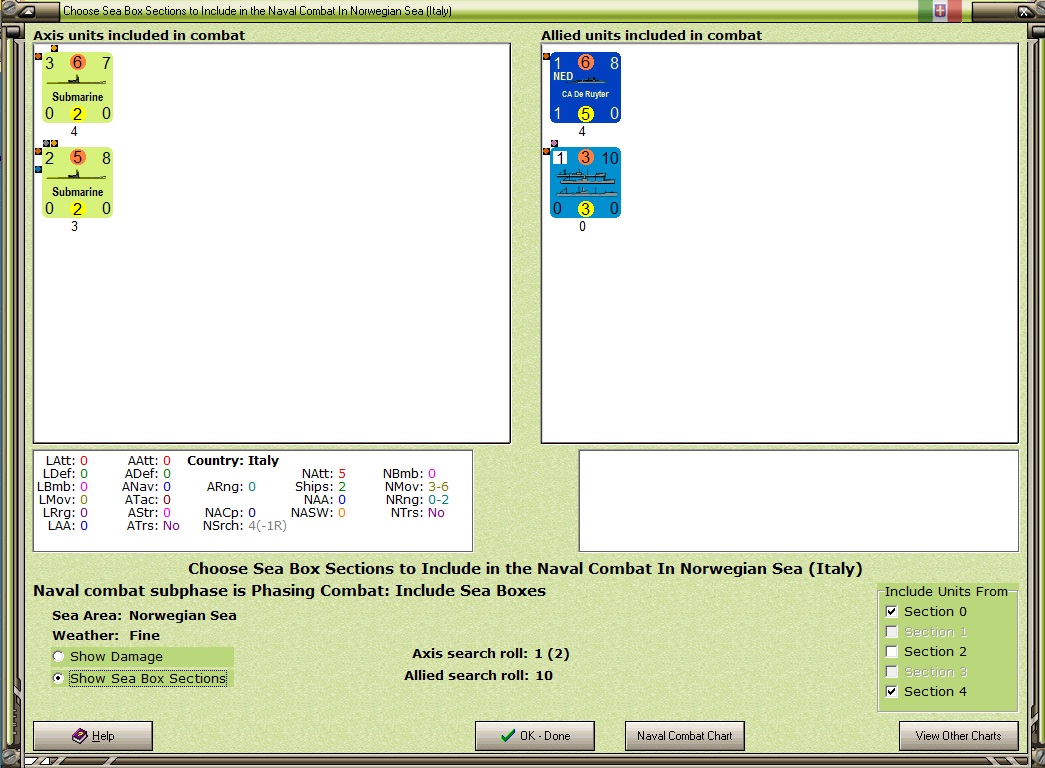
Task: Select the Axis Submarine unit rated 3-6-7
Action: pos(77,87)
